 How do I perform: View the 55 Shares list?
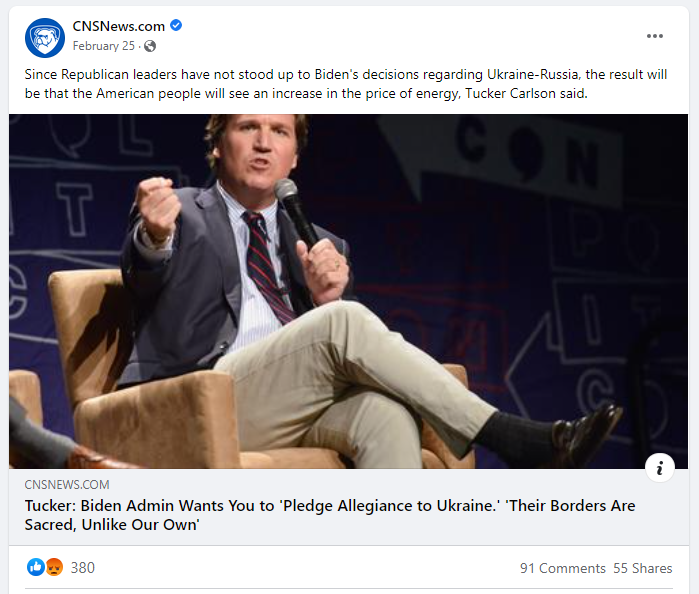(642, 568)
